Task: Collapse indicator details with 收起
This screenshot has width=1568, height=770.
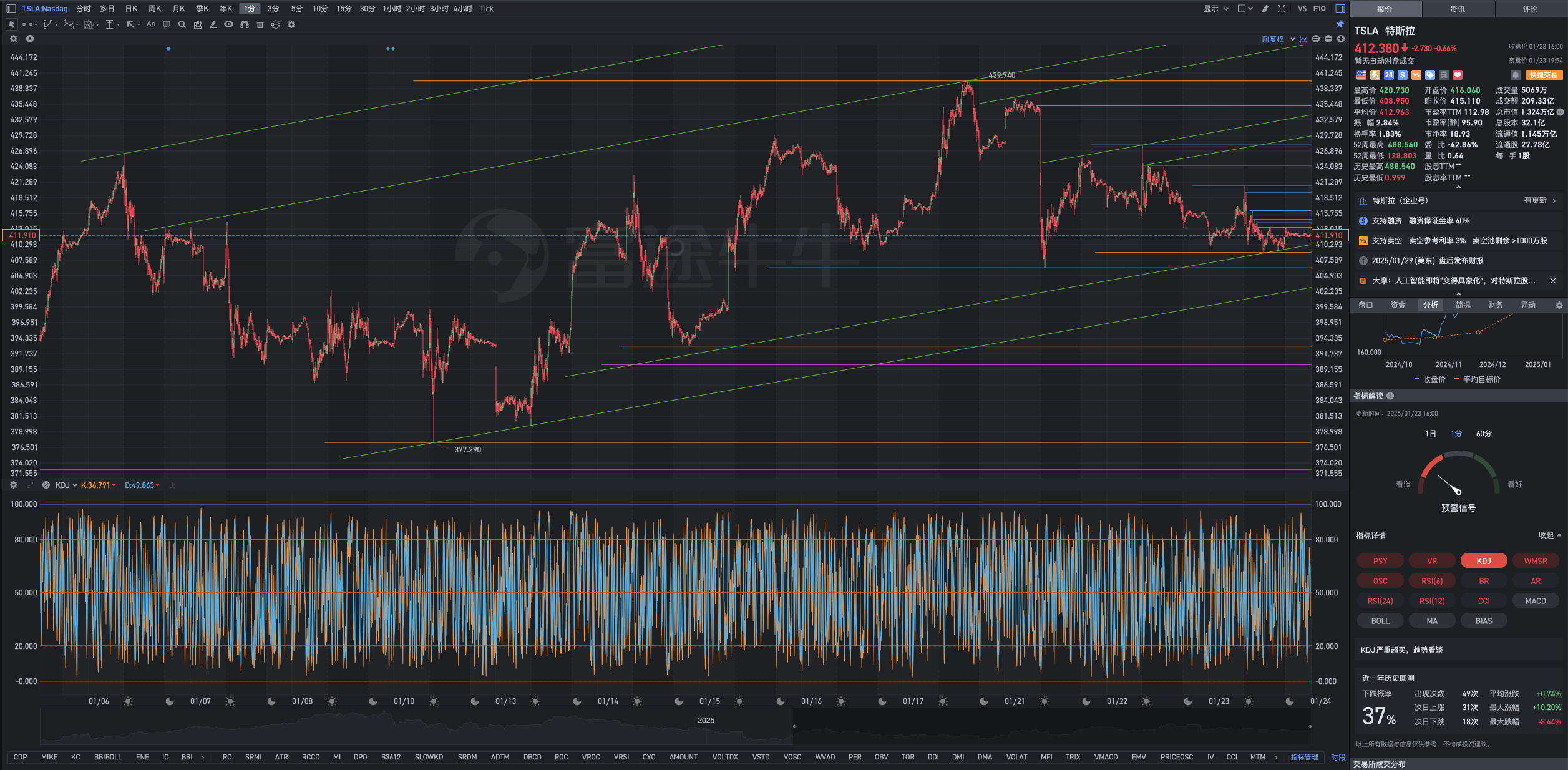Action: coord(1550,535)
